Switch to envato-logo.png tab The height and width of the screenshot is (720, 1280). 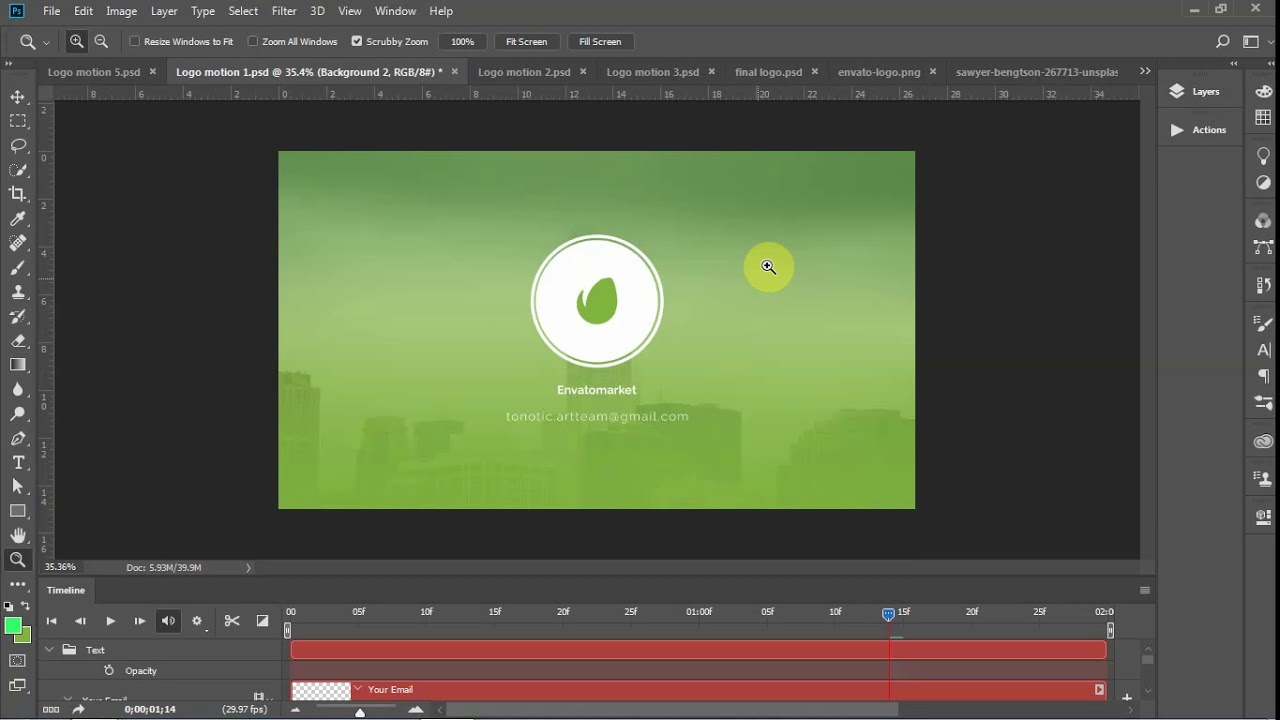click(879, 72)
